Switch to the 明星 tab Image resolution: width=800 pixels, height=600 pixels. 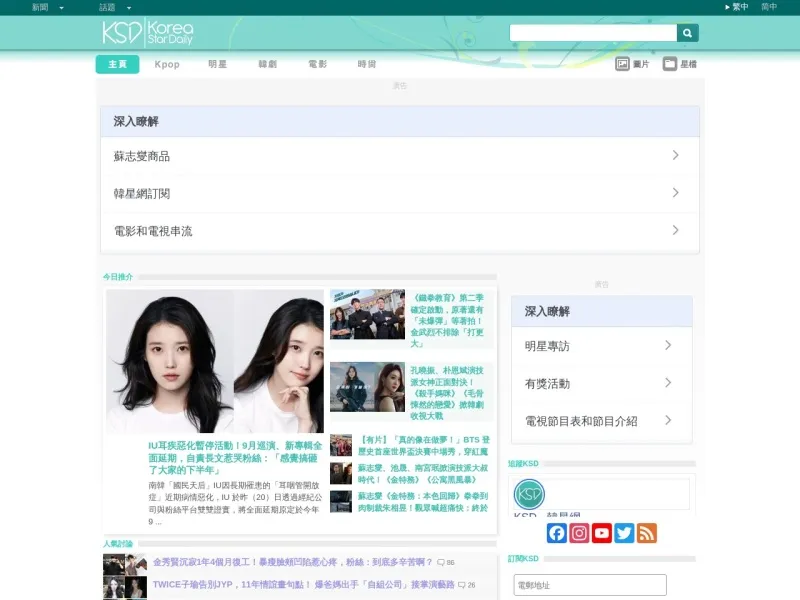pyautogui.click(x=217, y=64)
